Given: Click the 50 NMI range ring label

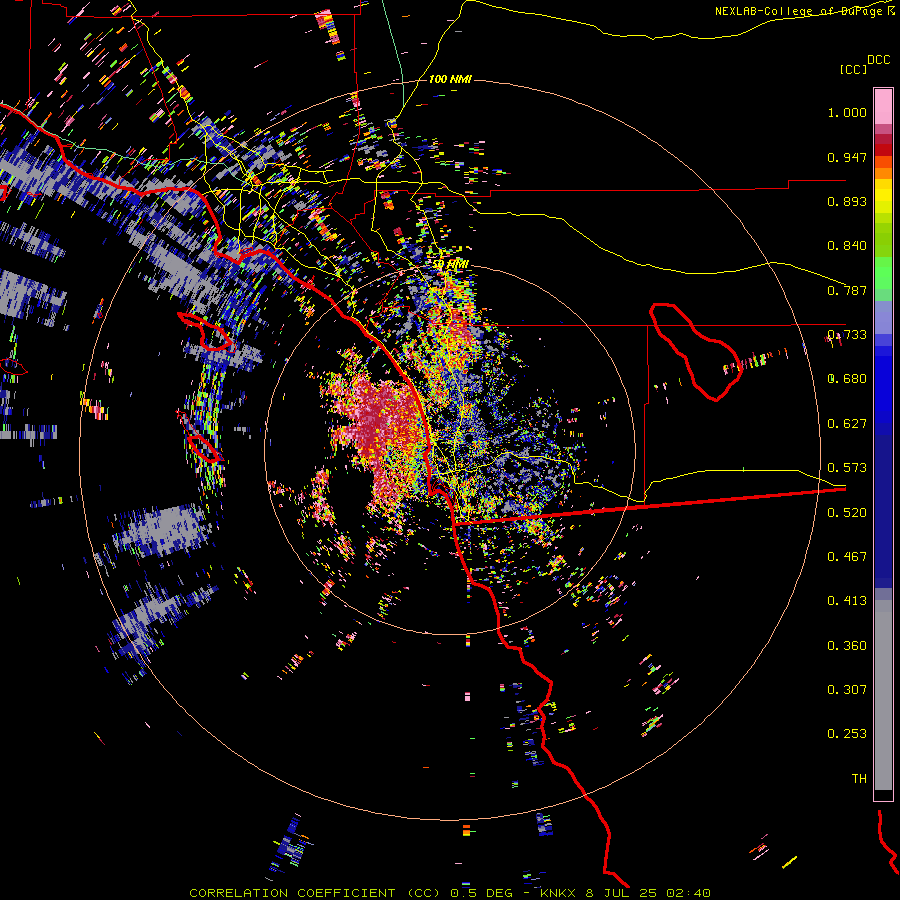Looking at the screenshot, I should point(451,265).
